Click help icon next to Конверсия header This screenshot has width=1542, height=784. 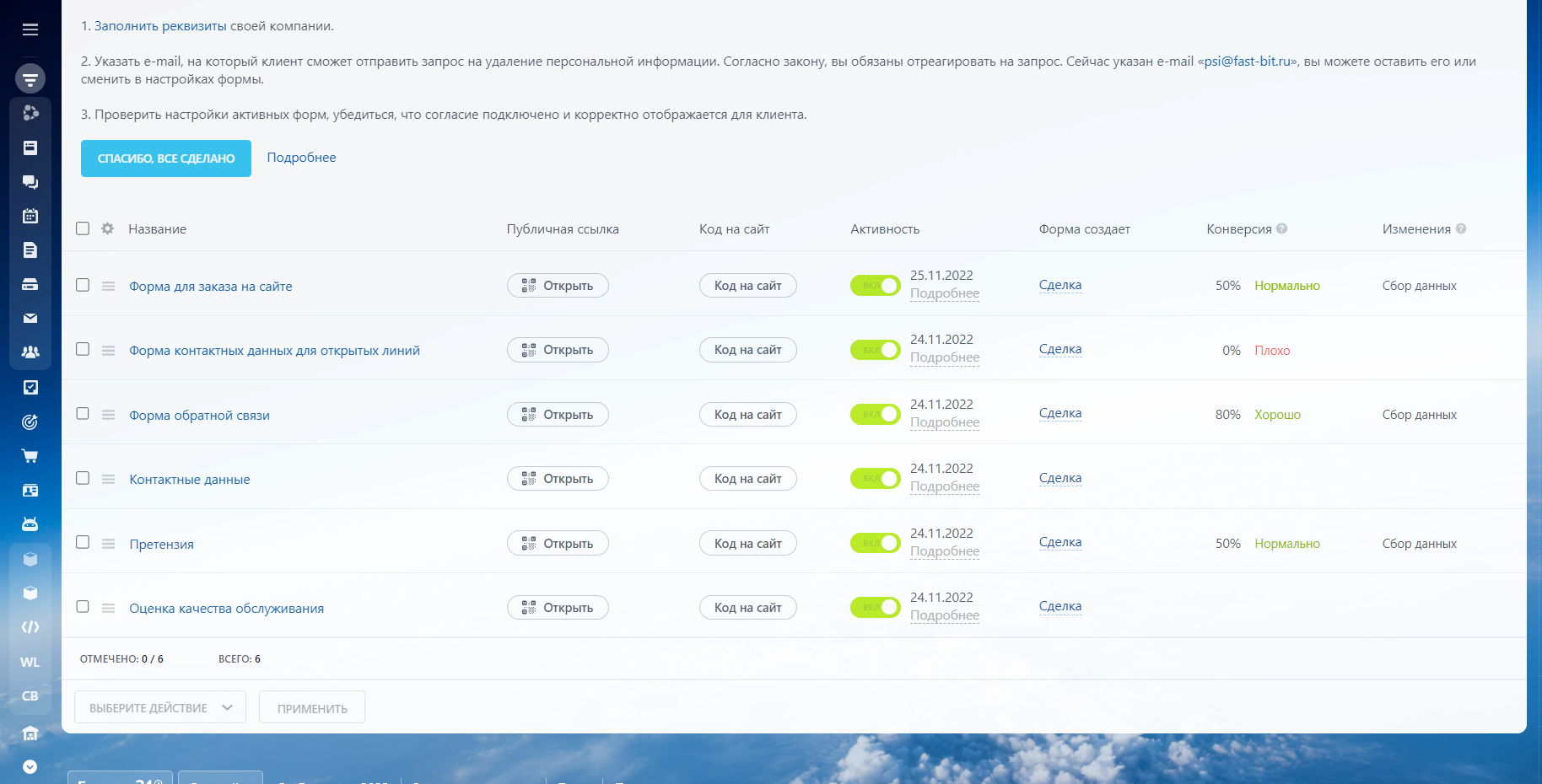click(x=1281, y=228)
